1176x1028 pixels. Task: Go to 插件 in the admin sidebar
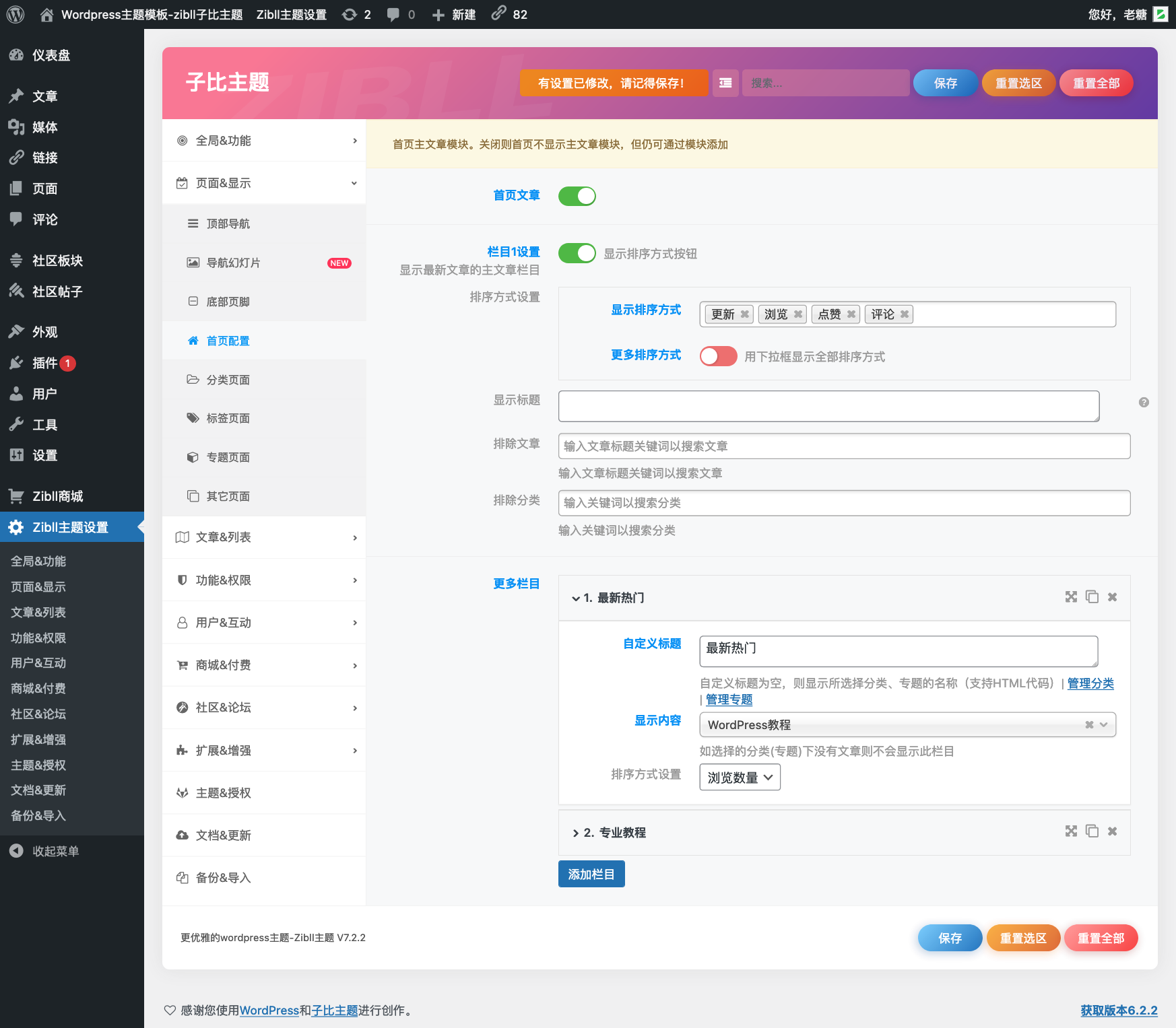pyautogui.click(x=45, y=363)
